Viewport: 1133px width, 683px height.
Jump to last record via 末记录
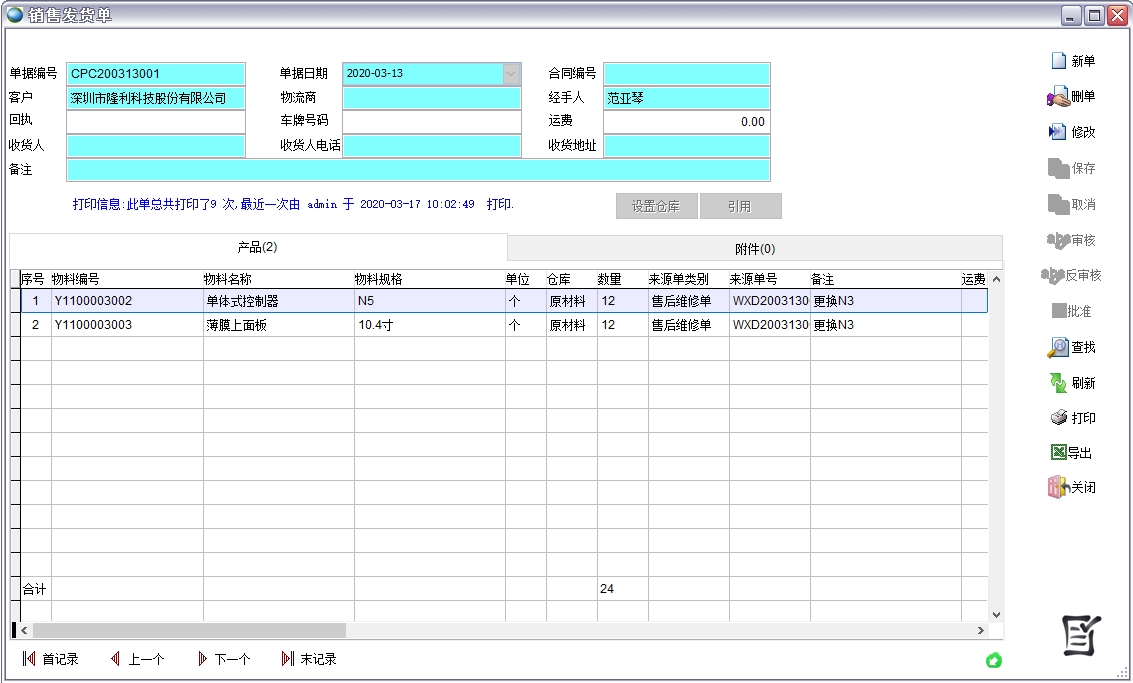click(x=313, y=659)
